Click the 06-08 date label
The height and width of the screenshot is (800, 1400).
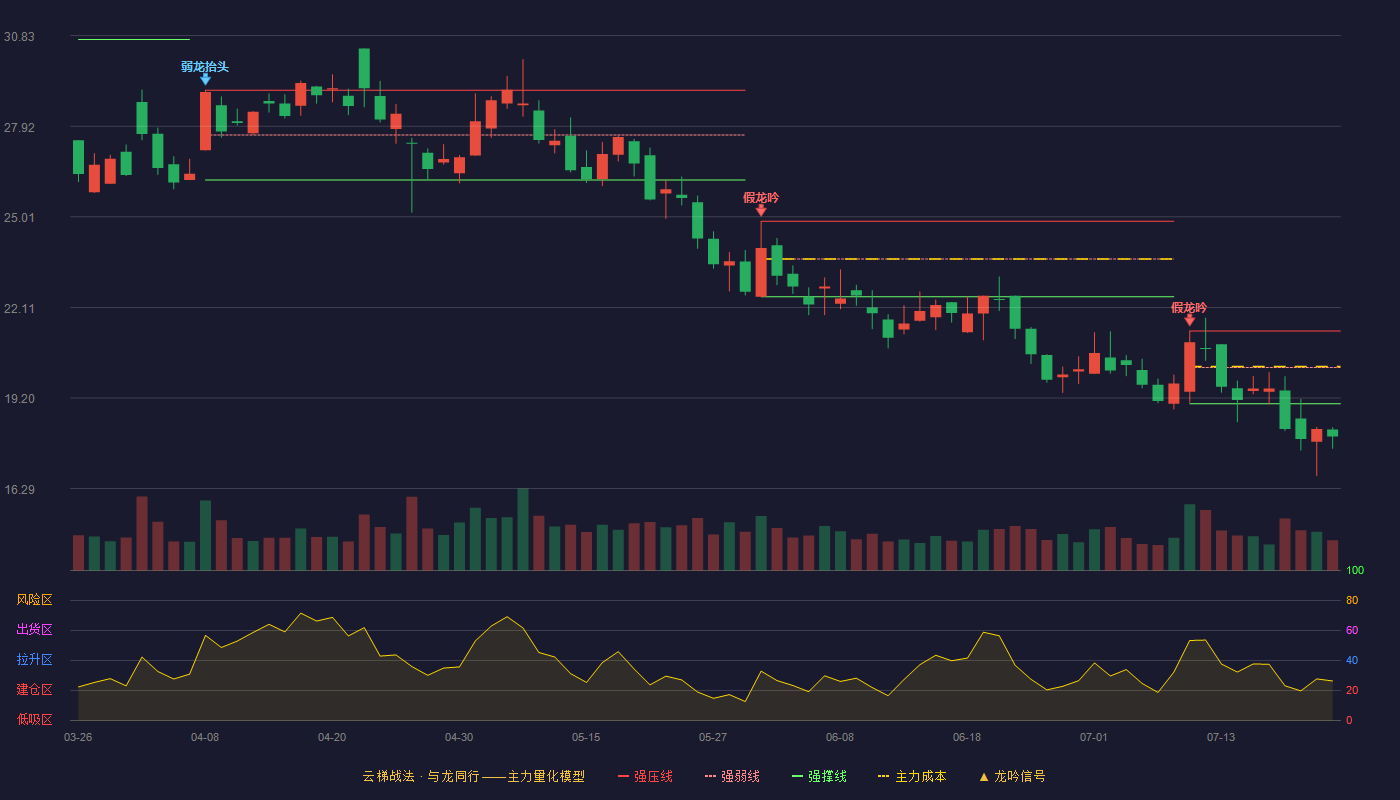point(840,737)
